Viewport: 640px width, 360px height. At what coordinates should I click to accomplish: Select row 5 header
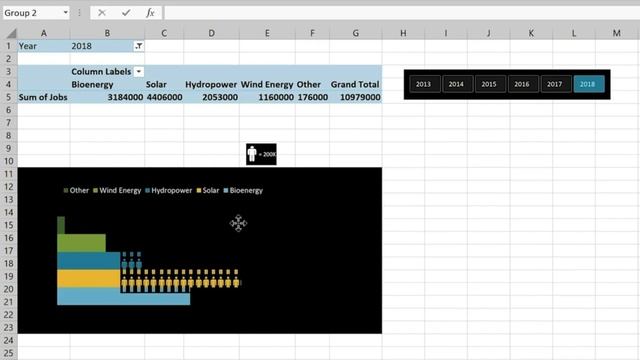point(9,97)
